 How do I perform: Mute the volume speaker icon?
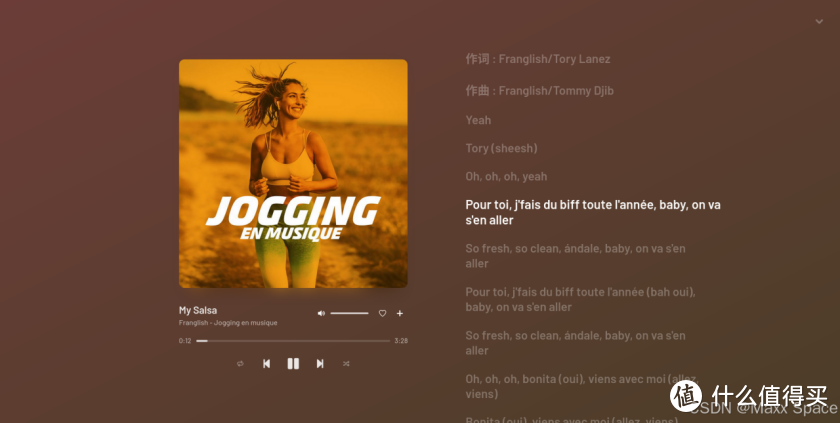point(321,313)
